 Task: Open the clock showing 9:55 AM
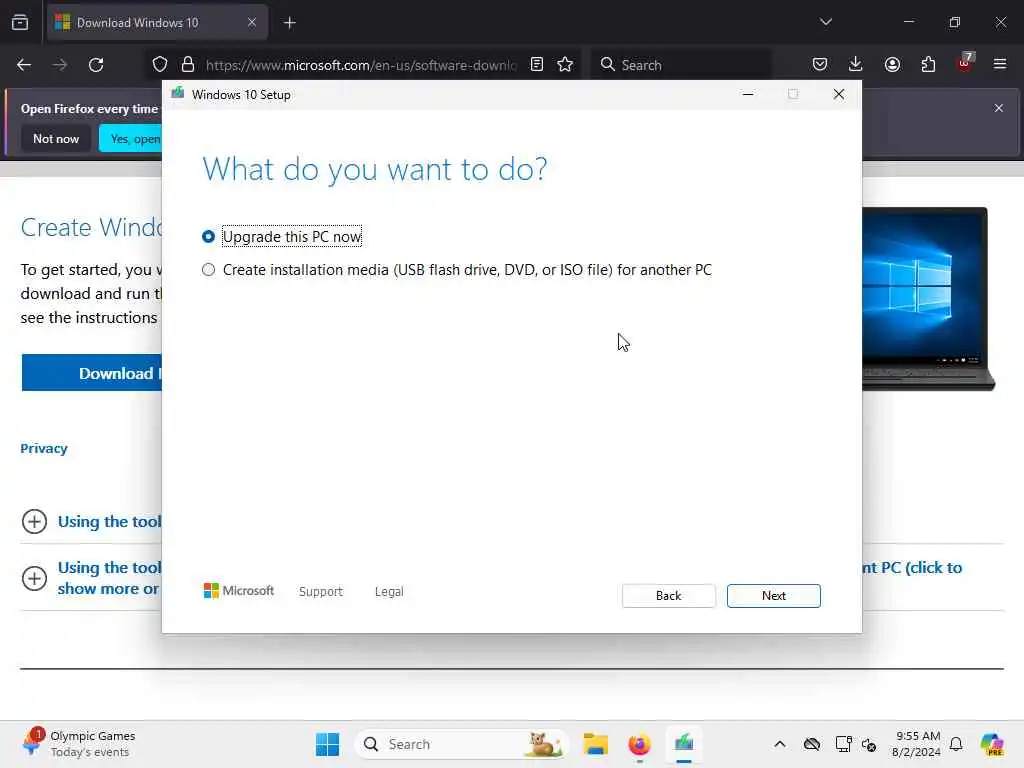click(918, 744)
